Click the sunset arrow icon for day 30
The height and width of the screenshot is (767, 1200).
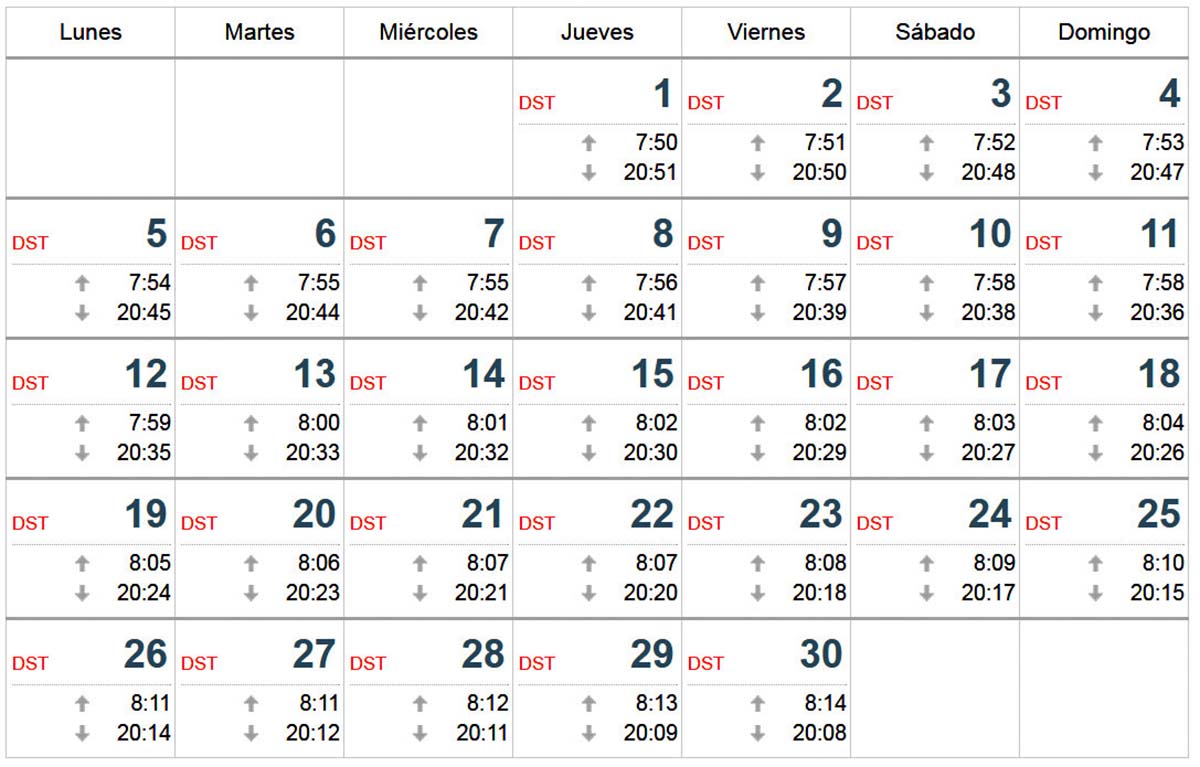(758, 732)
